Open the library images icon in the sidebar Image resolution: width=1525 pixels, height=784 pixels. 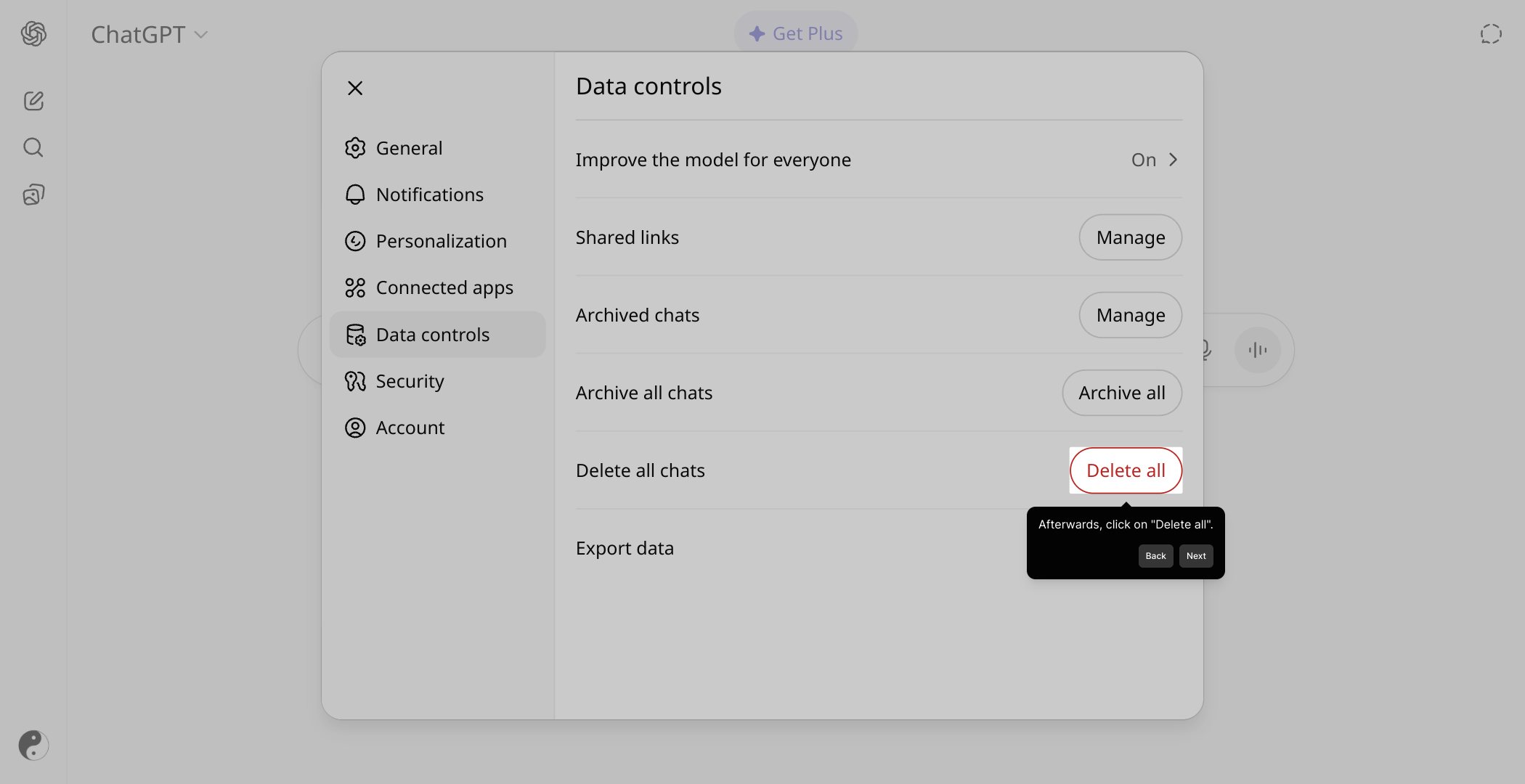pyautogui.click(x=33, y=195)
